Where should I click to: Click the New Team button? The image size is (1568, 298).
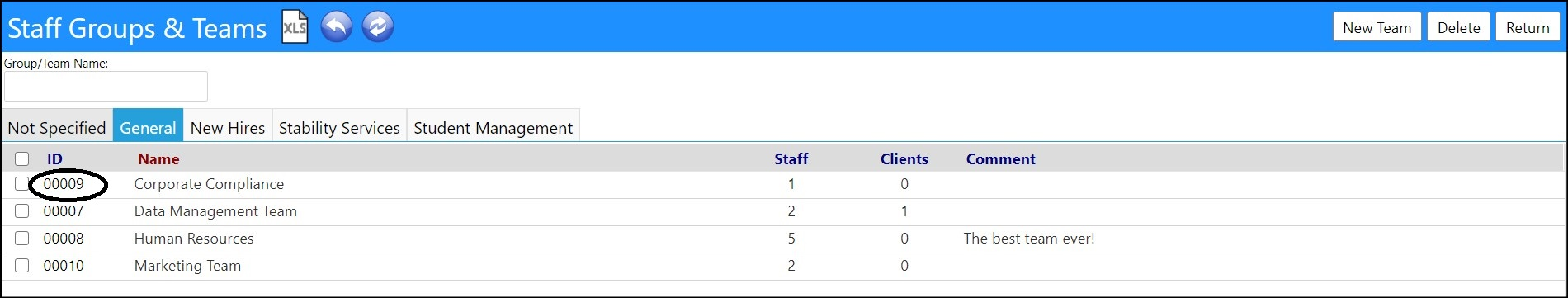point(1377,27)
